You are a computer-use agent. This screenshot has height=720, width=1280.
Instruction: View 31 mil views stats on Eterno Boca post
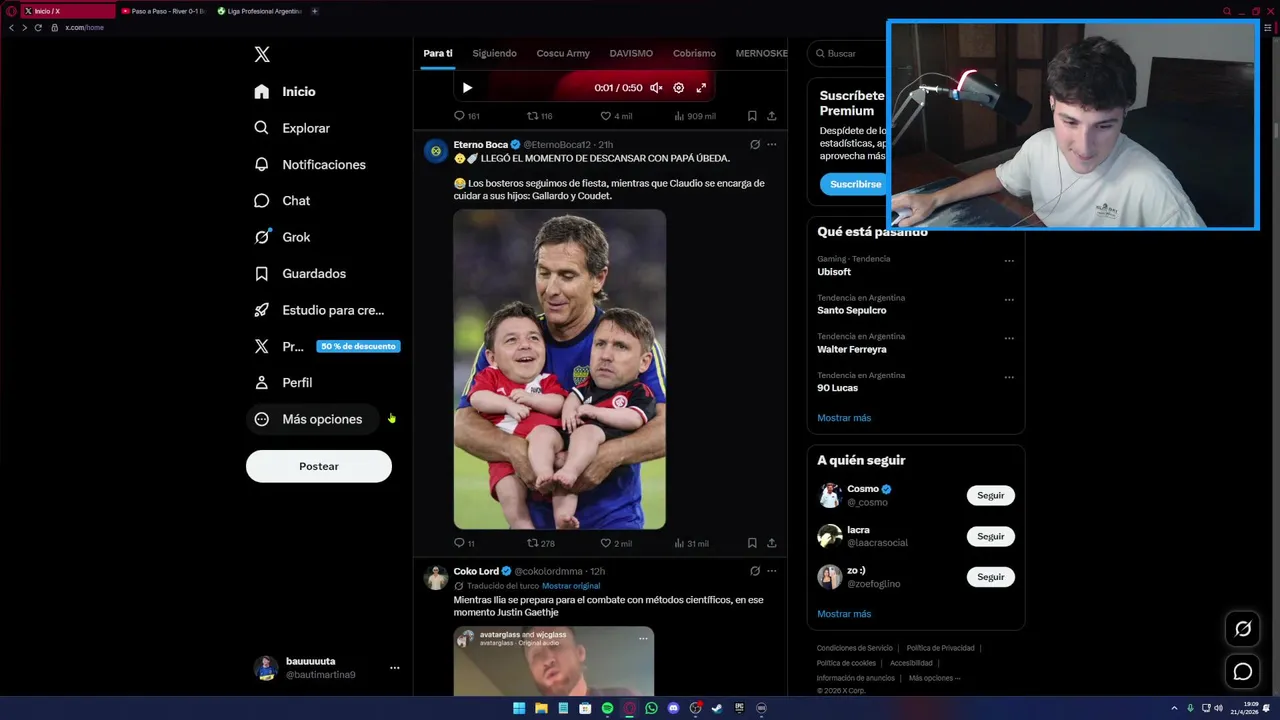(692, 543)
